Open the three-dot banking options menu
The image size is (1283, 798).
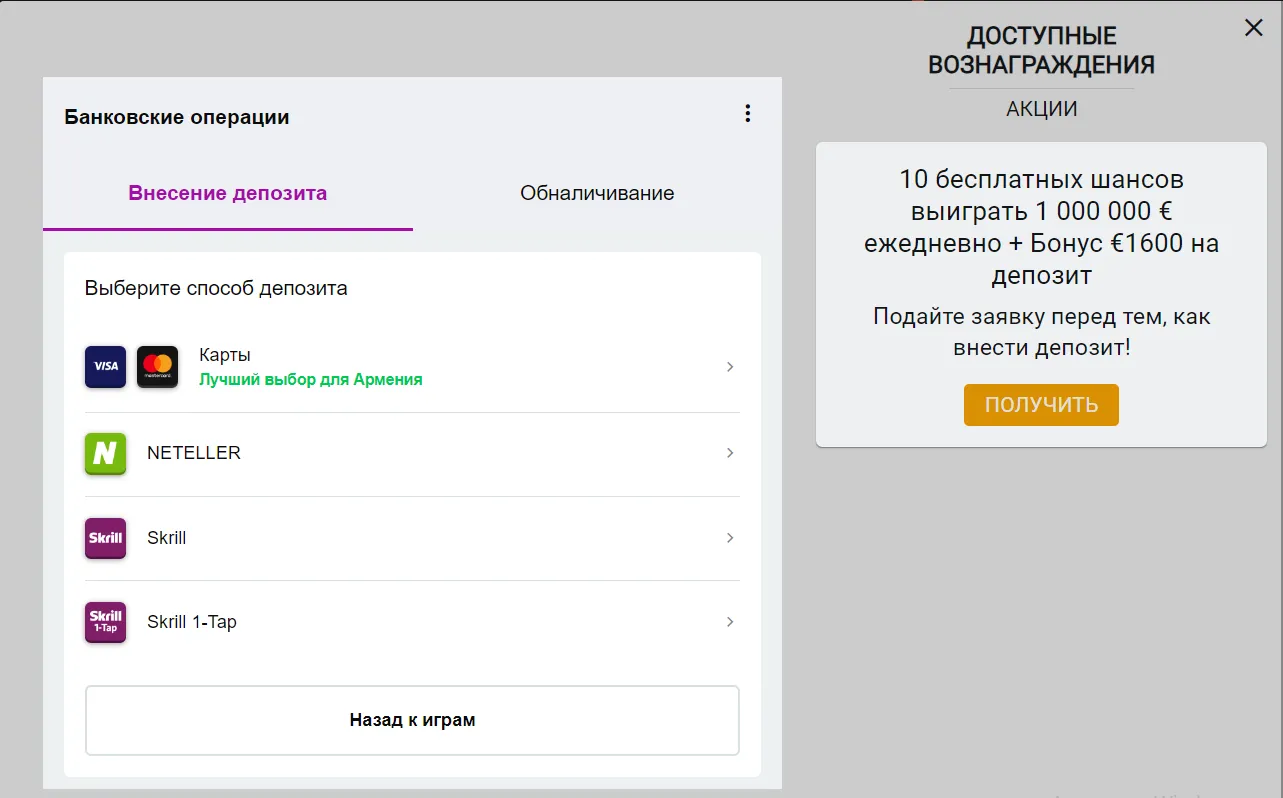pyautogui.click(x=747, y=114)
